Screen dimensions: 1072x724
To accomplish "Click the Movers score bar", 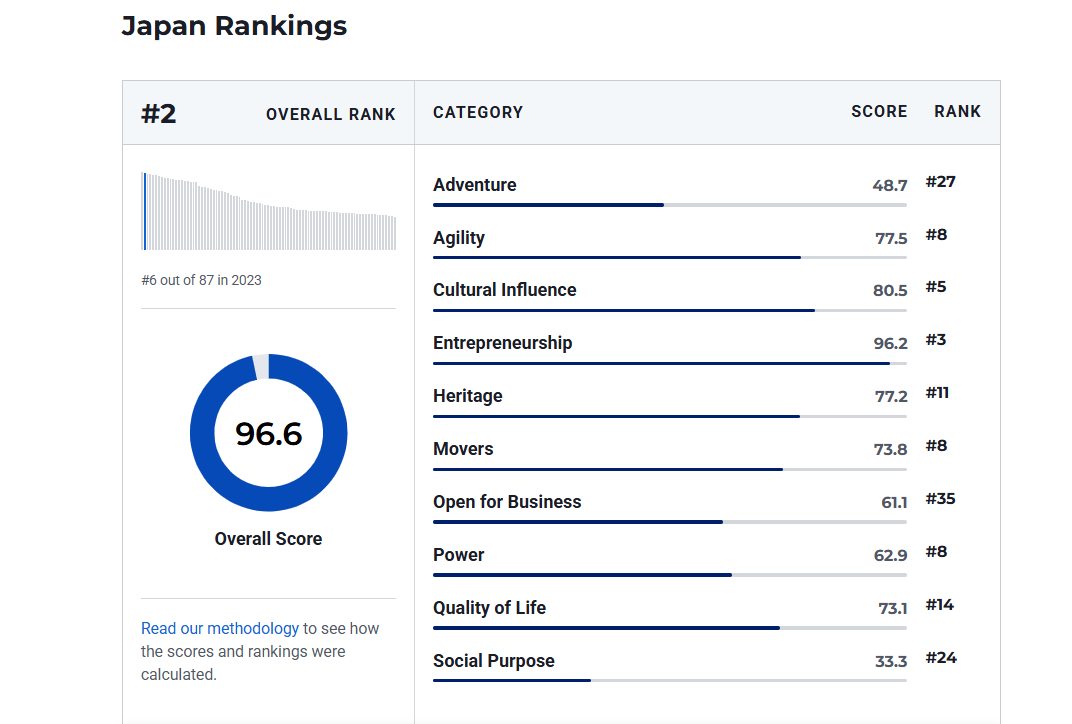I will pyautogui.click(x=669, y=469).
